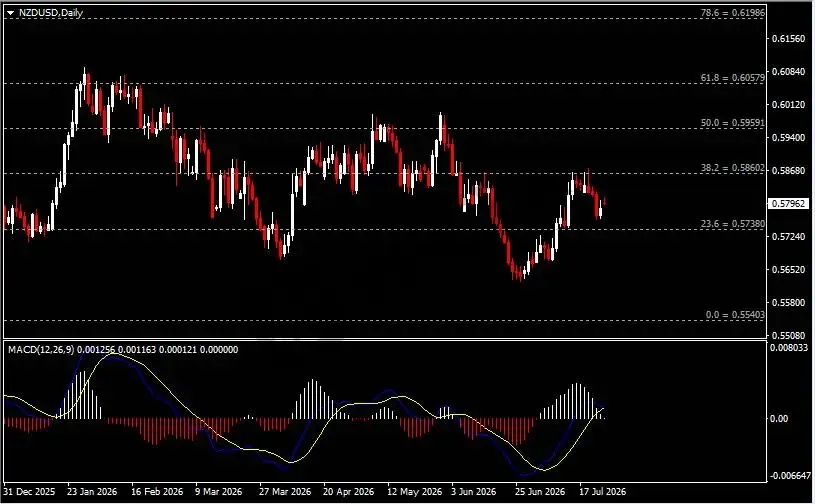The width and height of the screenshot is (815, 504).
Task: Click the current price tag 0.57962
Action: [x=788, y=203]
